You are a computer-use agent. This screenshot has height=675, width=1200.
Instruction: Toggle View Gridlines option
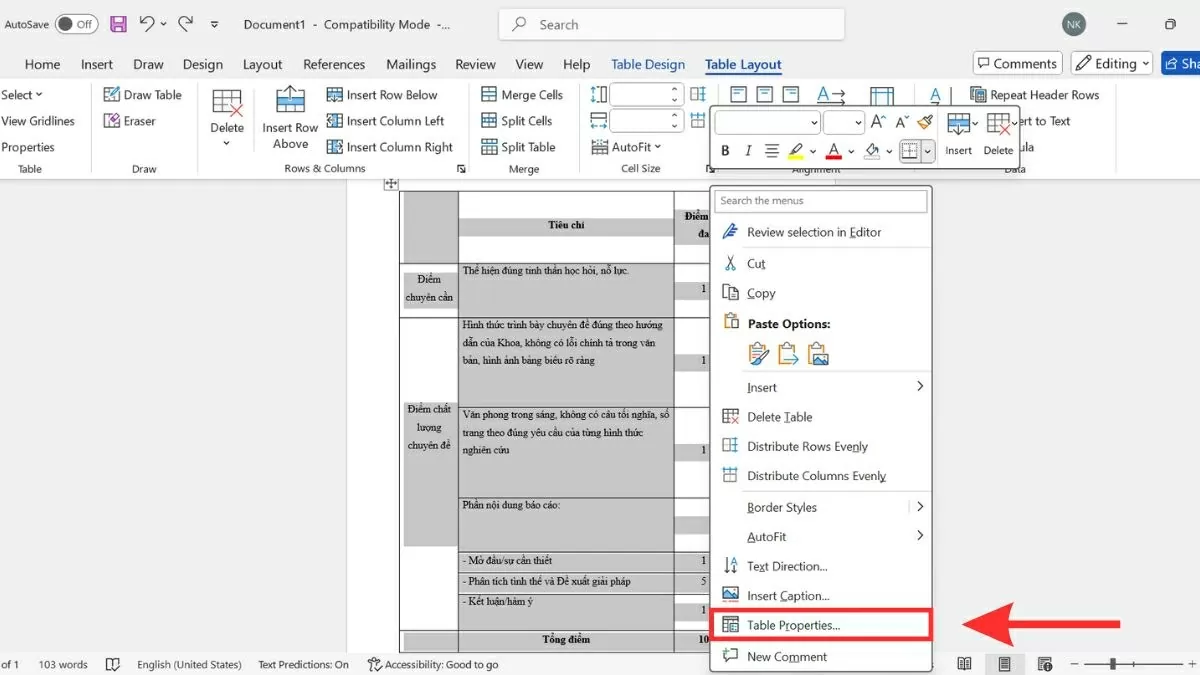tap(38, 121)
